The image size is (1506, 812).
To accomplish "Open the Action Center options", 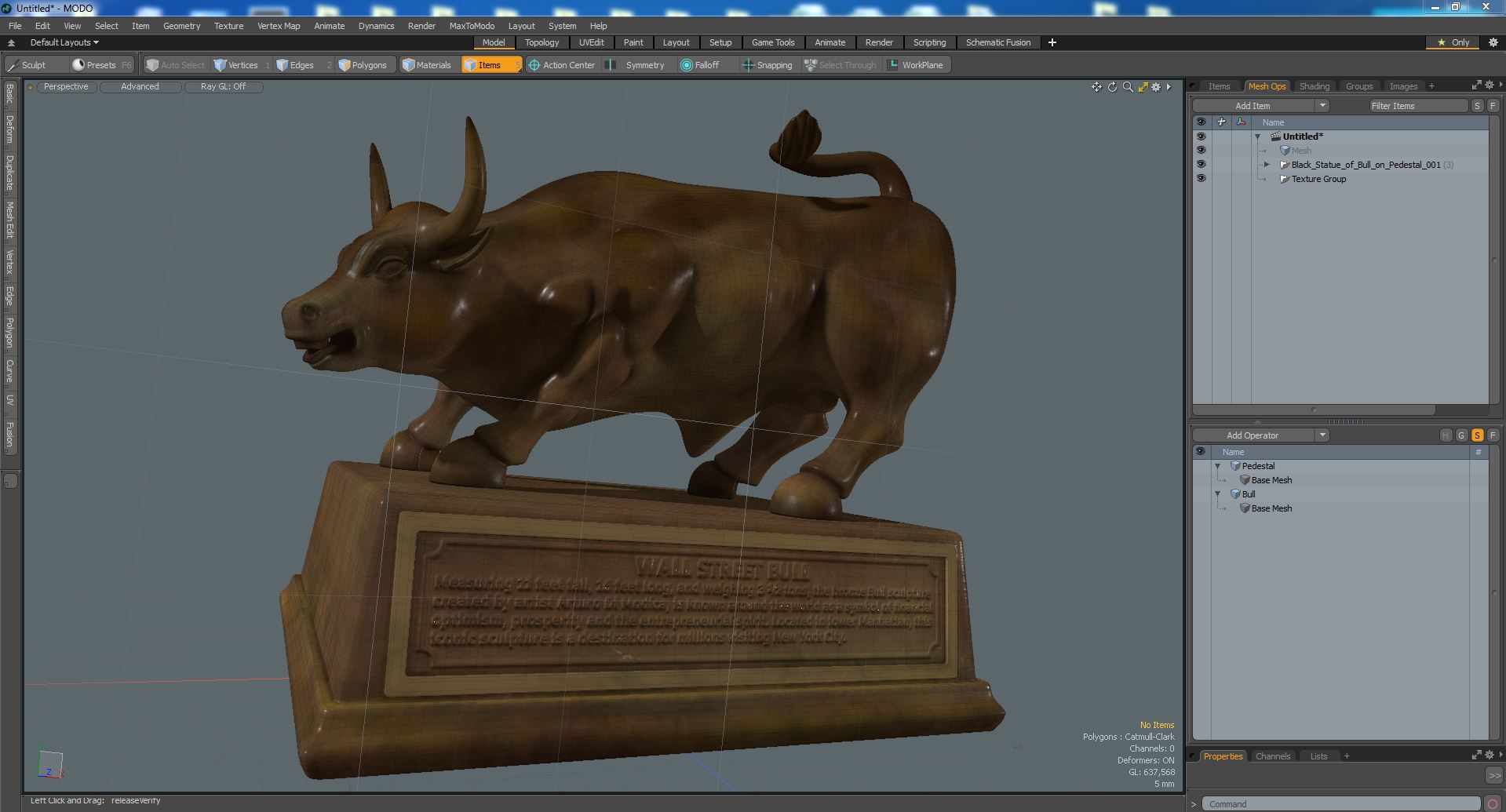I will click(x=562, y=65).
